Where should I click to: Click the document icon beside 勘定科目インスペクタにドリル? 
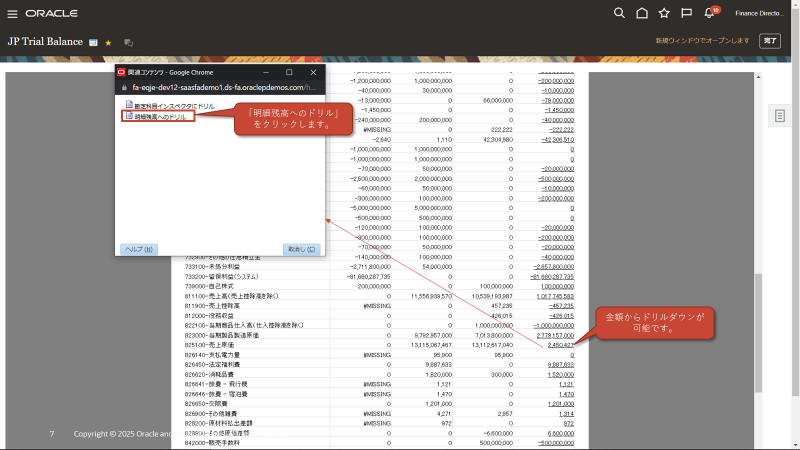pos(130,104)
